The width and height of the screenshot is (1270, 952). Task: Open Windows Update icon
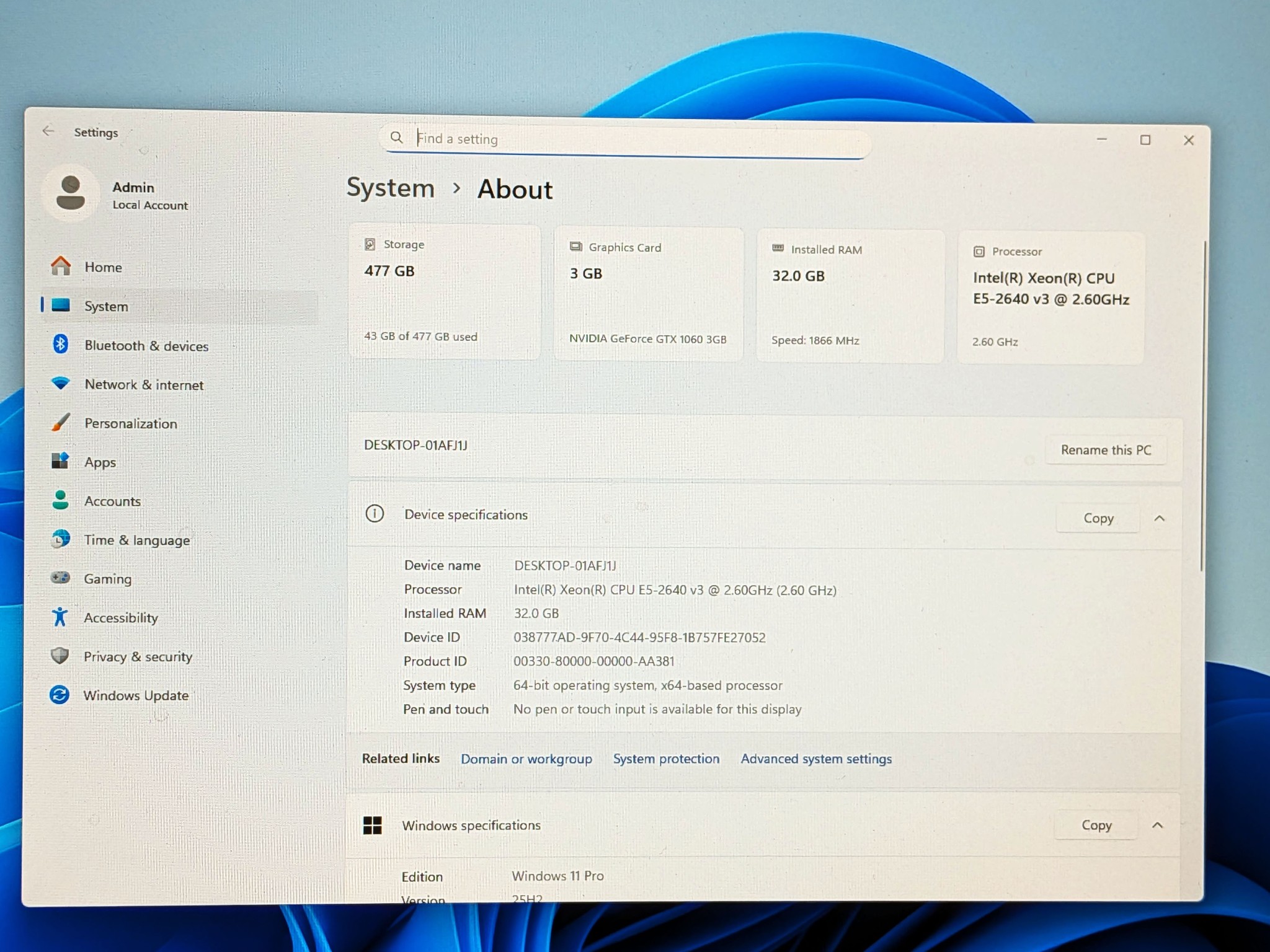click(60, 694)
